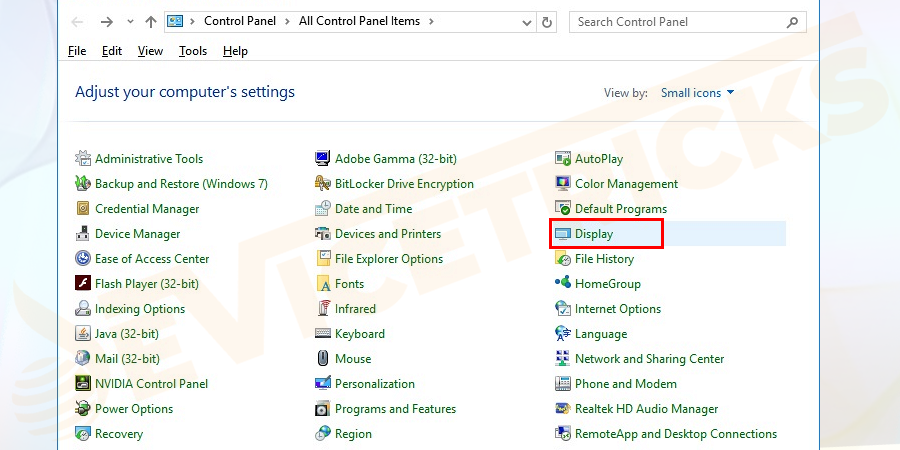Select the Flash Player icon
This screenshot has width=900, height=450.
[x=84, y=284]
